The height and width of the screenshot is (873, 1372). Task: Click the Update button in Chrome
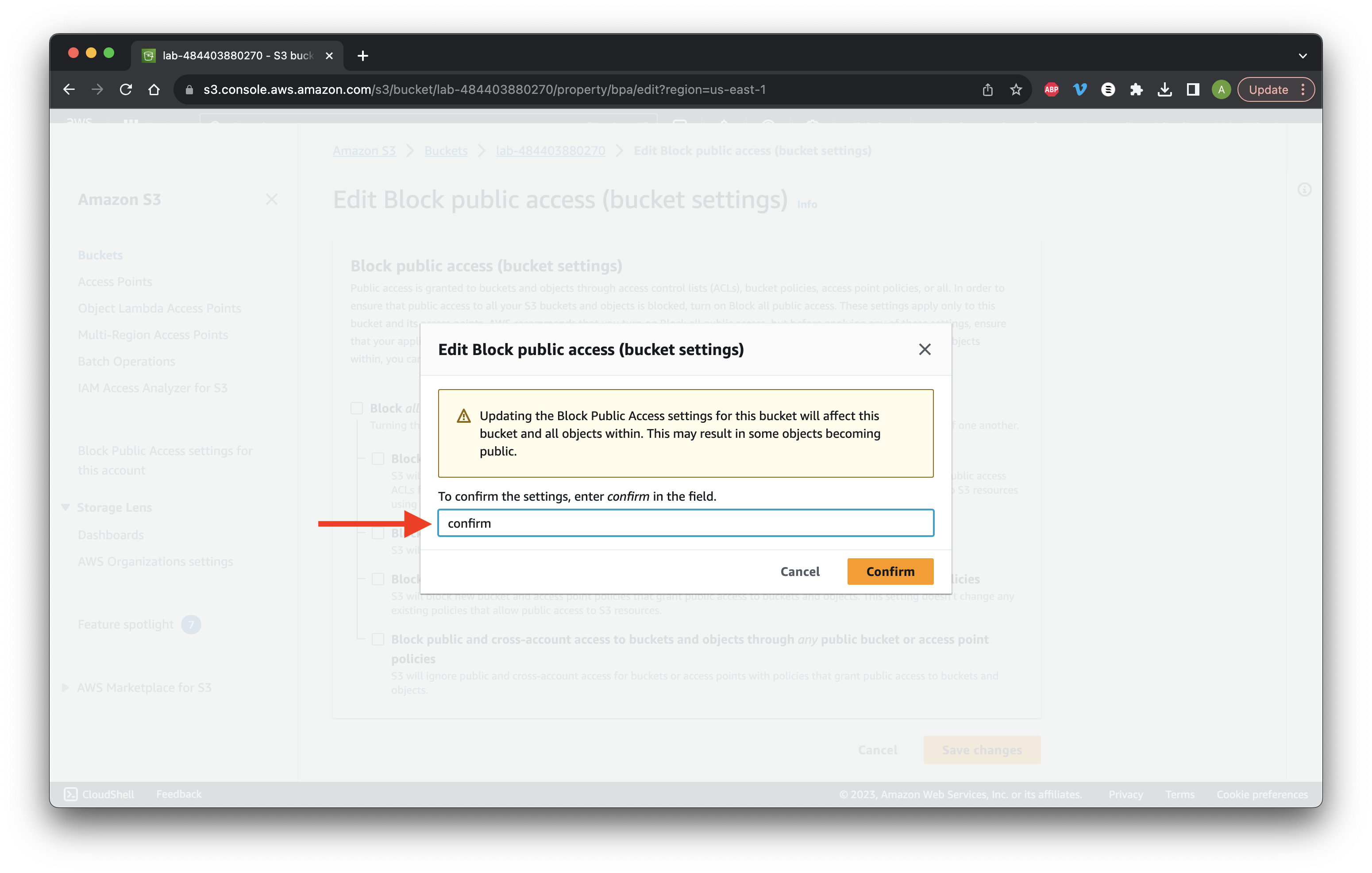point(1268,89)
